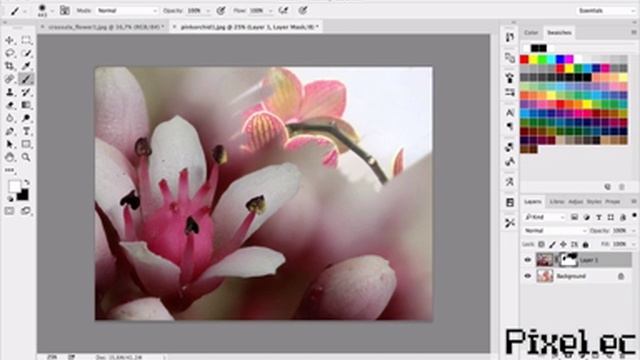Select the Quick Selection tool
The image size is (640, 360).
tap(26, 53)
